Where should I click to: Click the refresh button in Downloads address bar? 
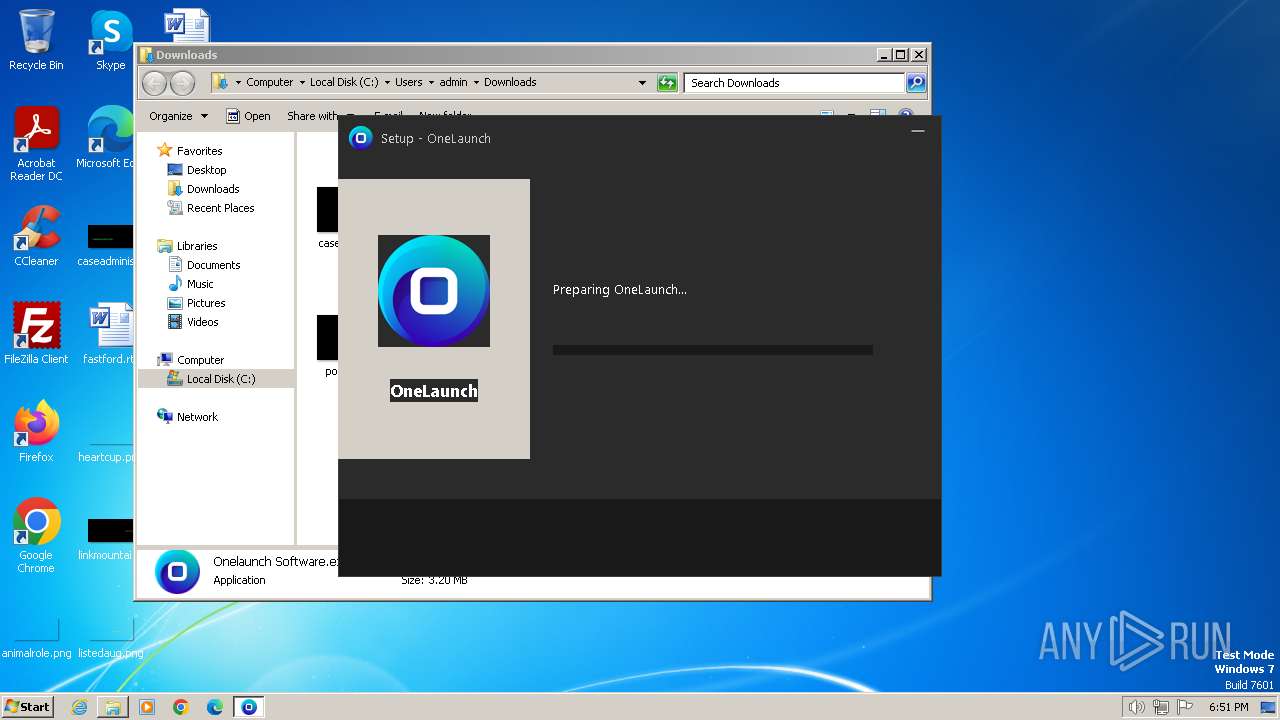pos(667,83)
